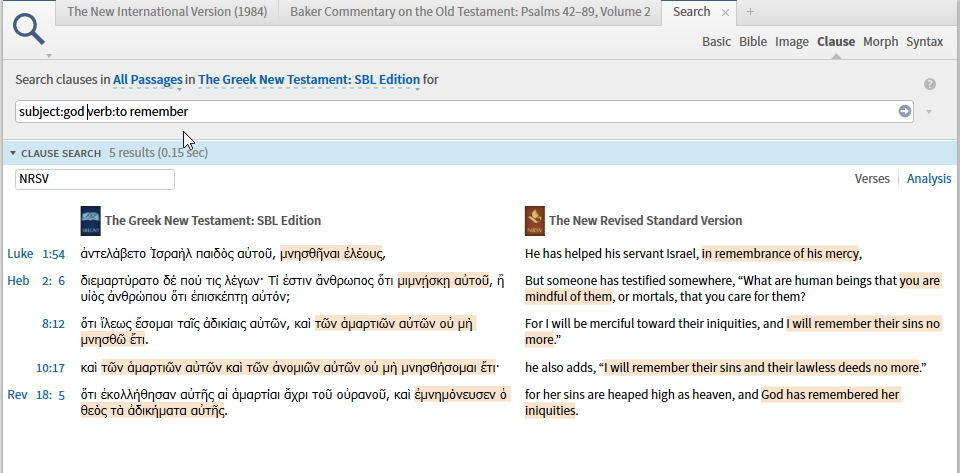
Task: Open the Rev 18:5 reference
Action: pos(36,395)
